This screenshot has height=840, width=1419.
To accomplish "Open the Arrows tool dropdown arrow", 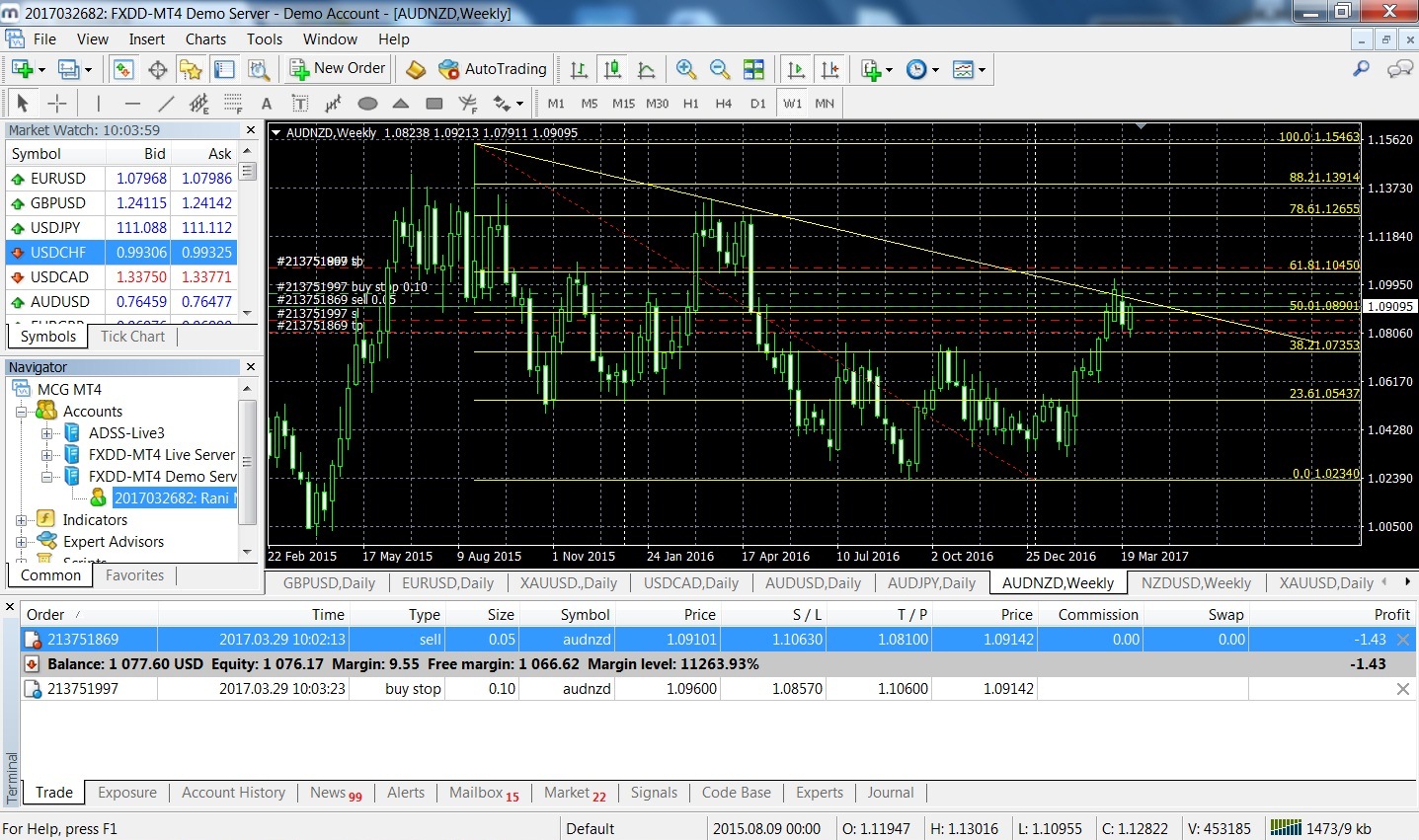I will point(519,103).
